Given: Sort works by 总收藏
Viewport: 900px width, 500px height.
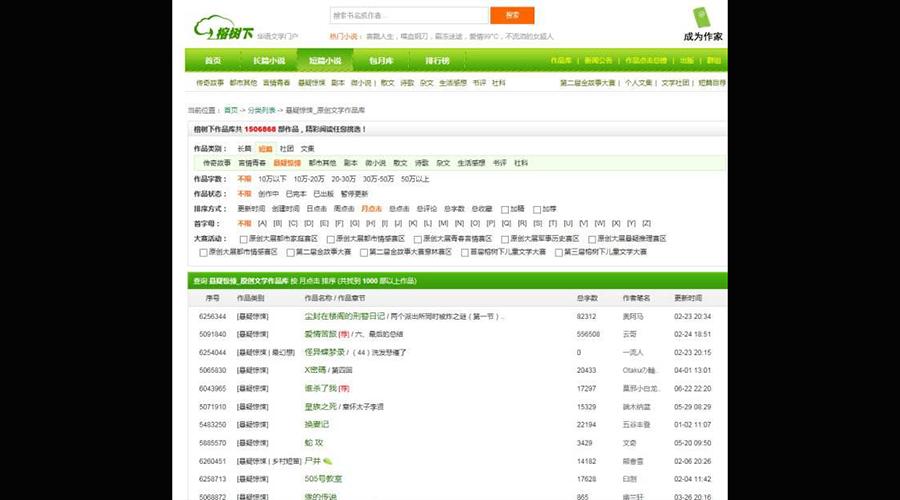Looking at the screenshot, I should 482,209.
